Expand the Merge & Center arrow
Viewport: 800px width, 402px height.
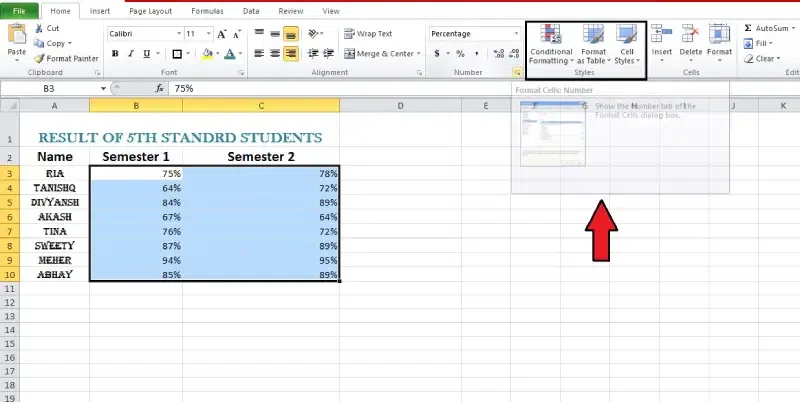418,54
